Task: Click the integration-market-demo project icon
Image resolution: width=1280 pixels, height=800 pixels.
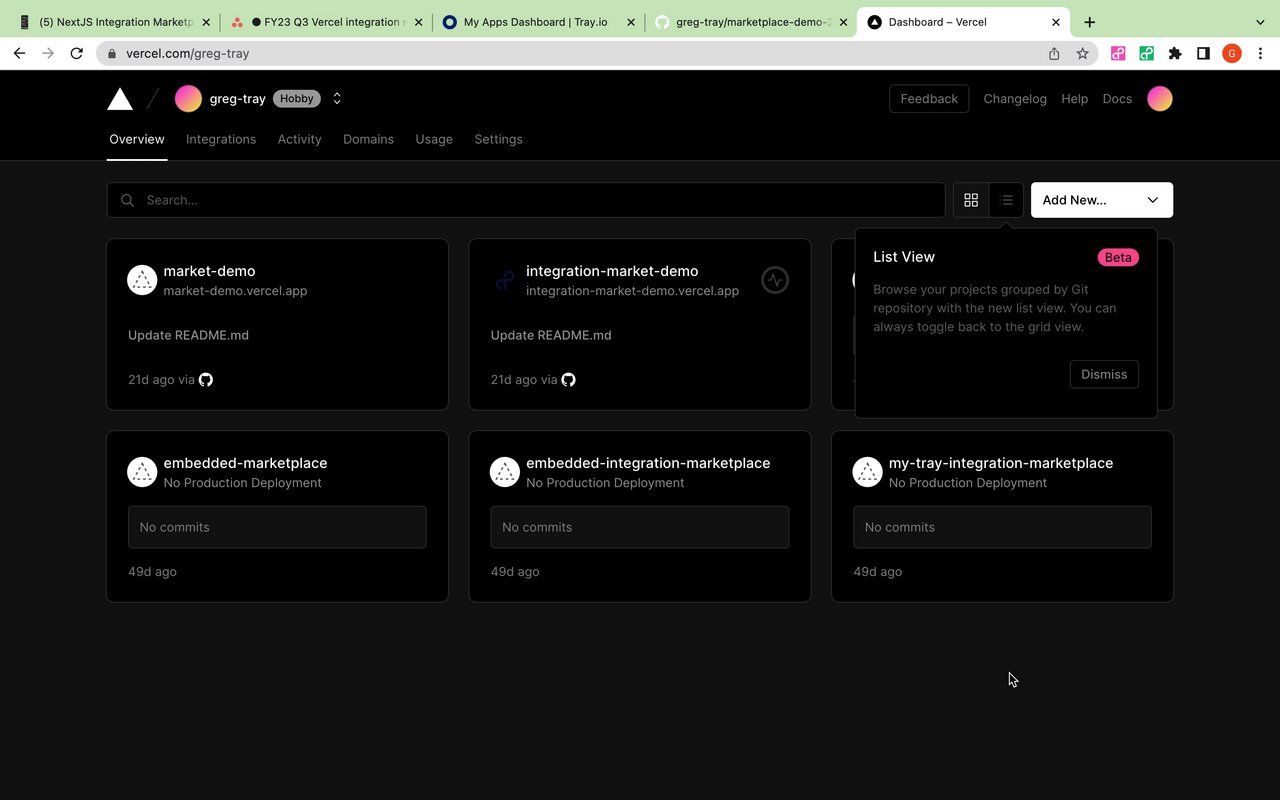Action: 505,280
